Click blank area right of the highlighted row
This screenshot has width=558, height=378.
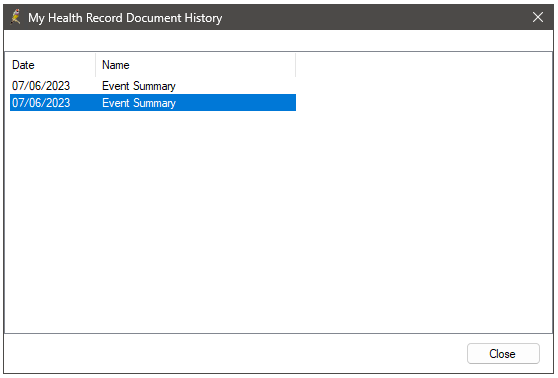click(423, 103)
